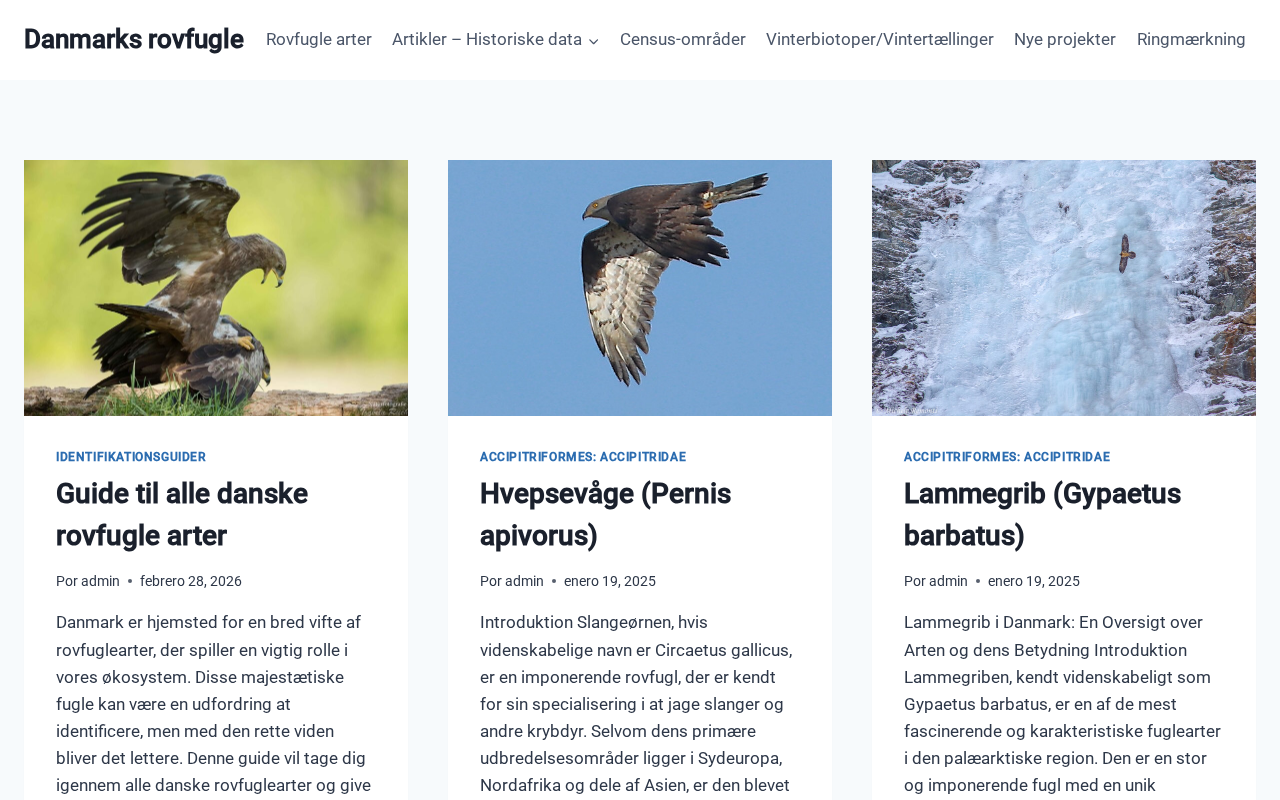This screenshot has width=1280, height=800.
Task: Open the Lammegrib frozen waterfall thumbnail
Action: (x=1064, y=288)
